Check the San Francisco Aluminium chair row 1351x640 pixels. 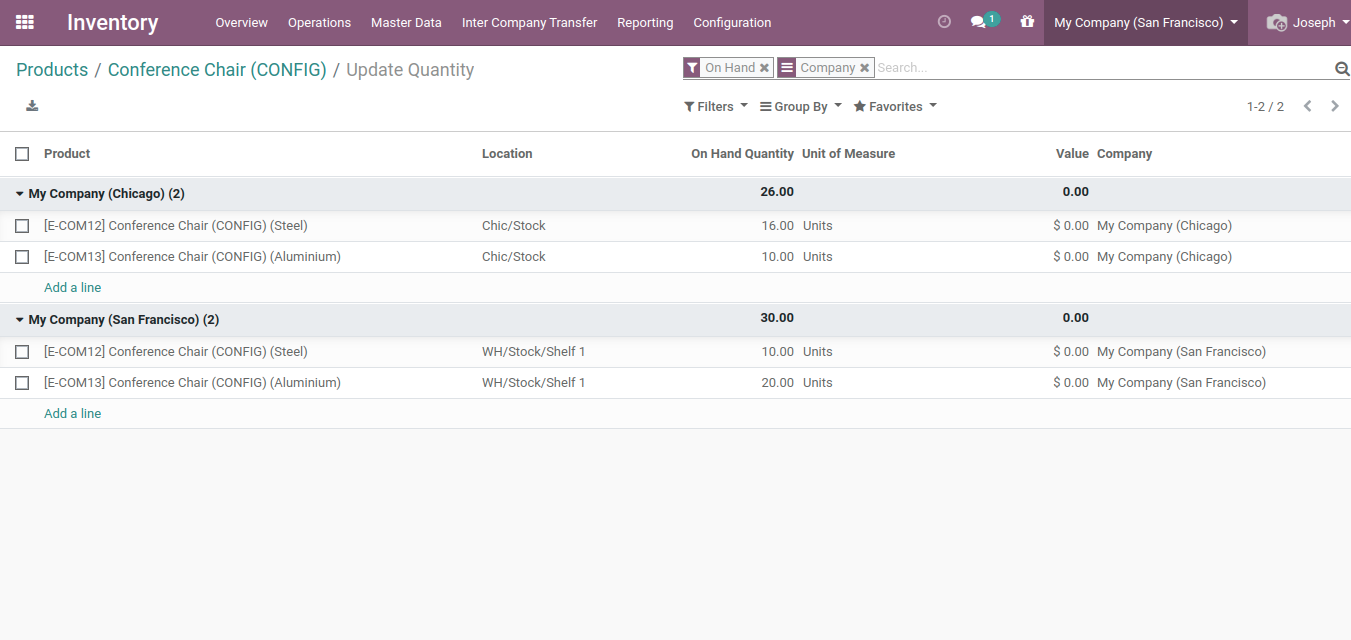point(22,383)
